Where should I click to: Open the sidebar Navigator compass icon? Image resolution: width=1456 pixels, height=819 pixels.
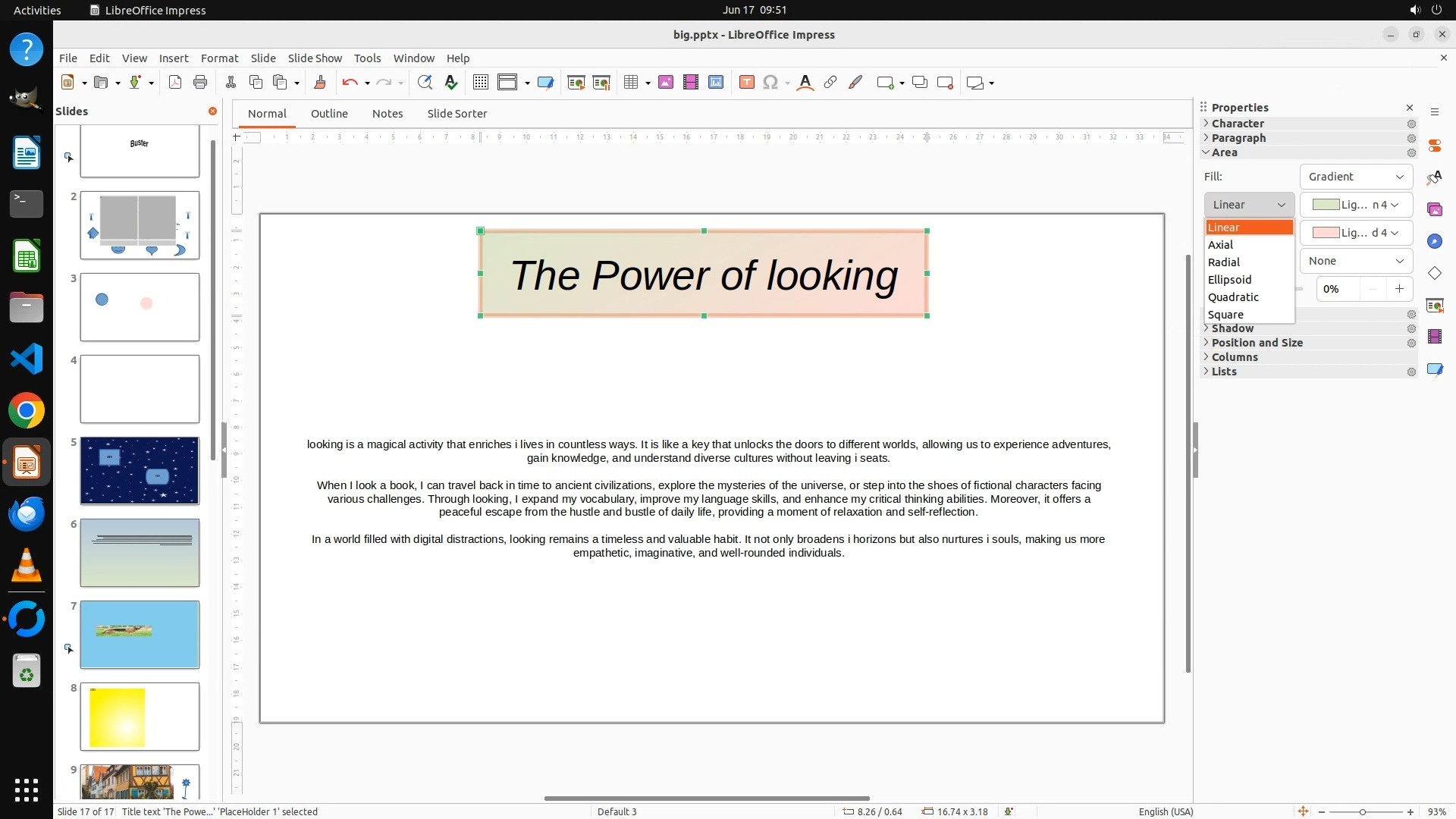(x=1434, y=241)
